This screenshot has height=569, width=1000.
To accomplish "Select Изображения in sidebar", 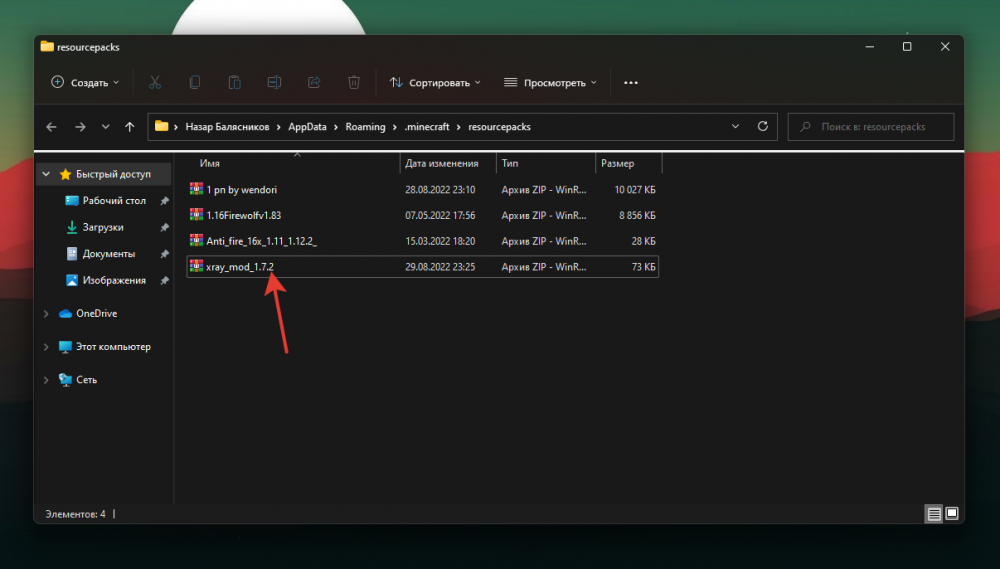I will (114, 280).
